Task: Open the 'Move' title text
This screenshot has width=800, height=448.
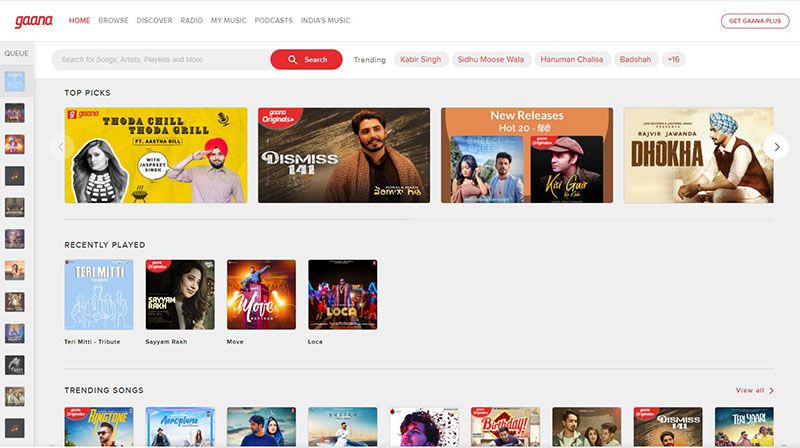Action: coord(235,342)
